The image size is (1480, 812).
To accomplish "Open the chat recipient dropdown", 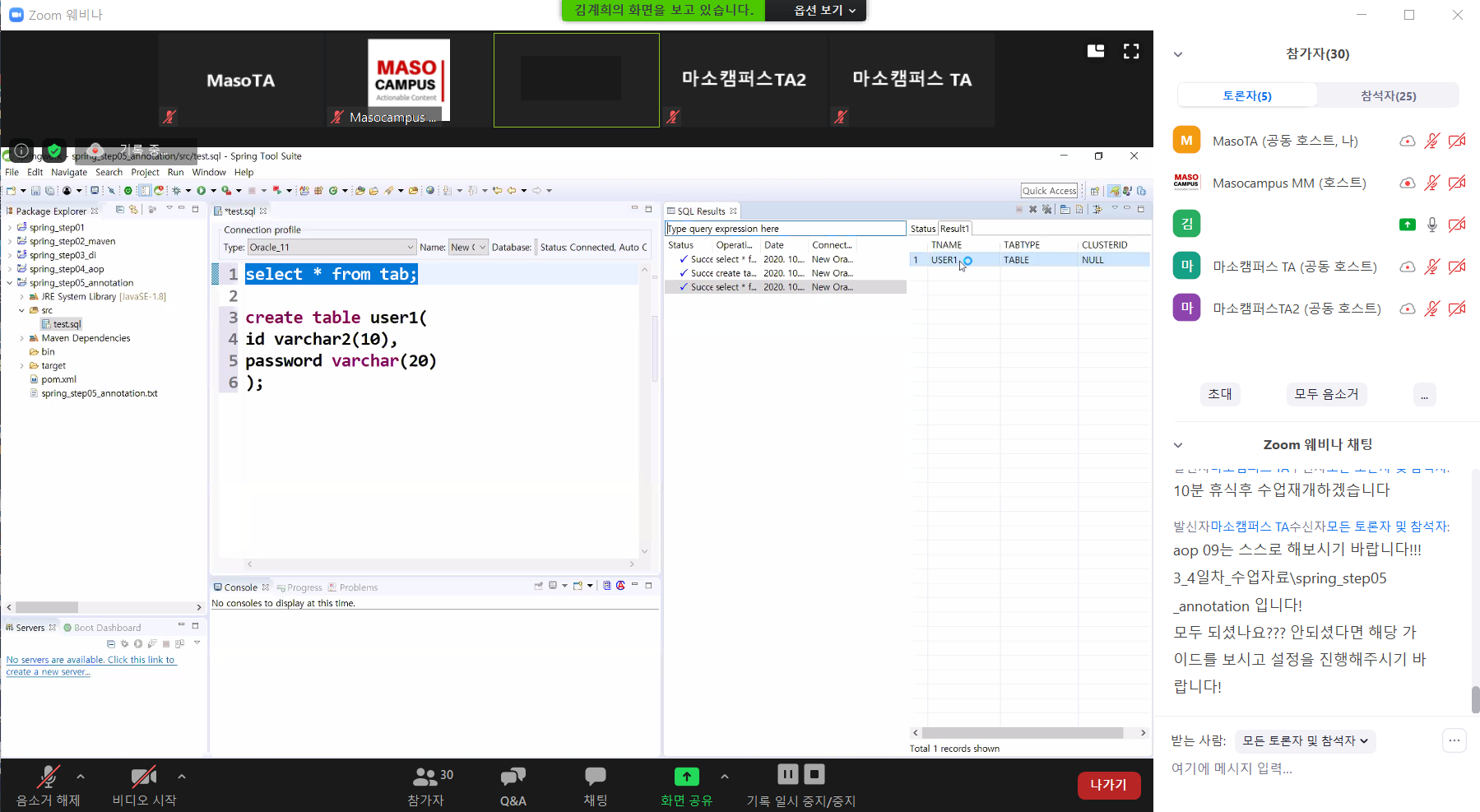I will [x=1305, y=741].
